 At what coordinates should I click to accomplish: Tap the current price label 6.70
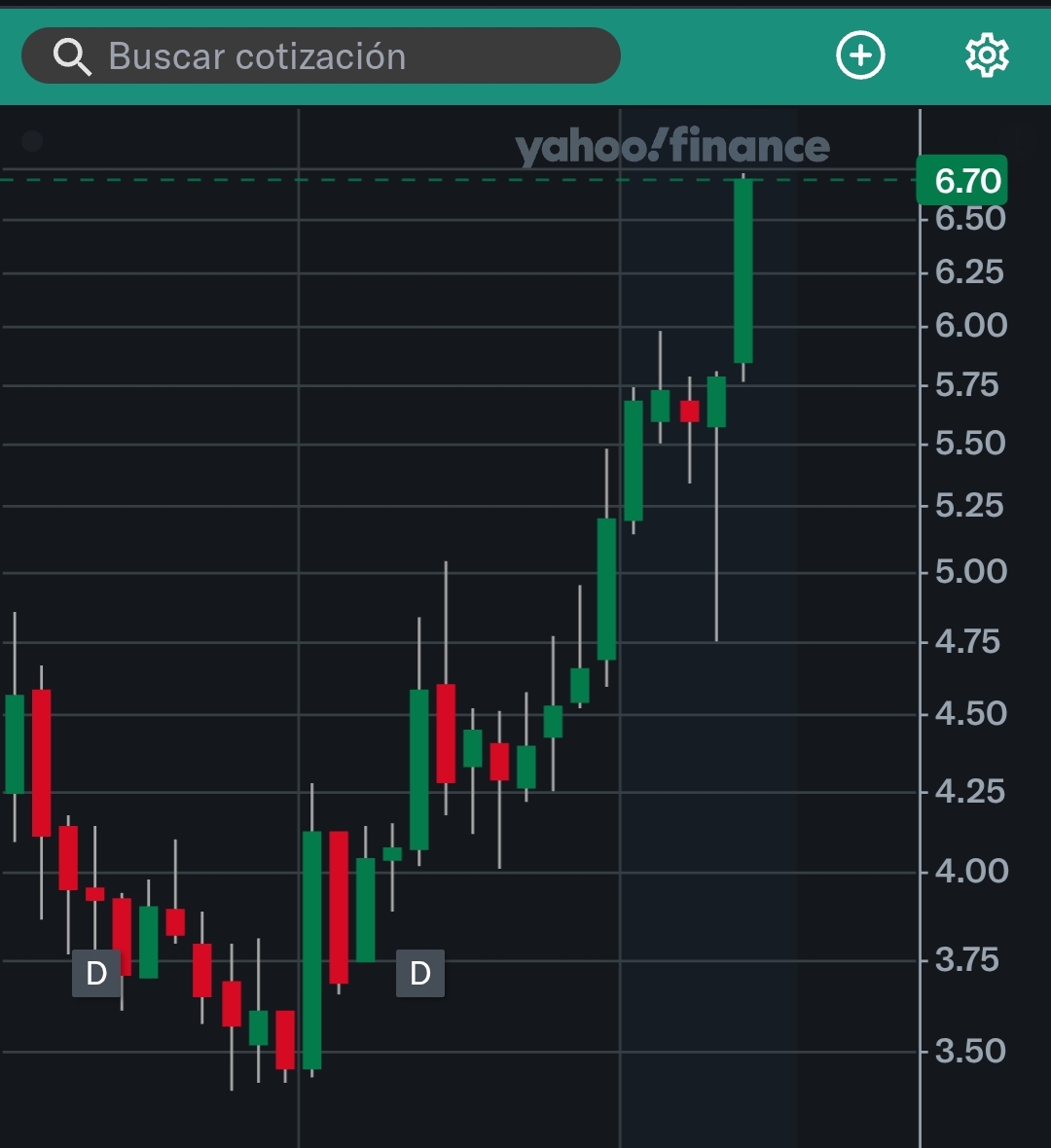(x=962, y=180)
